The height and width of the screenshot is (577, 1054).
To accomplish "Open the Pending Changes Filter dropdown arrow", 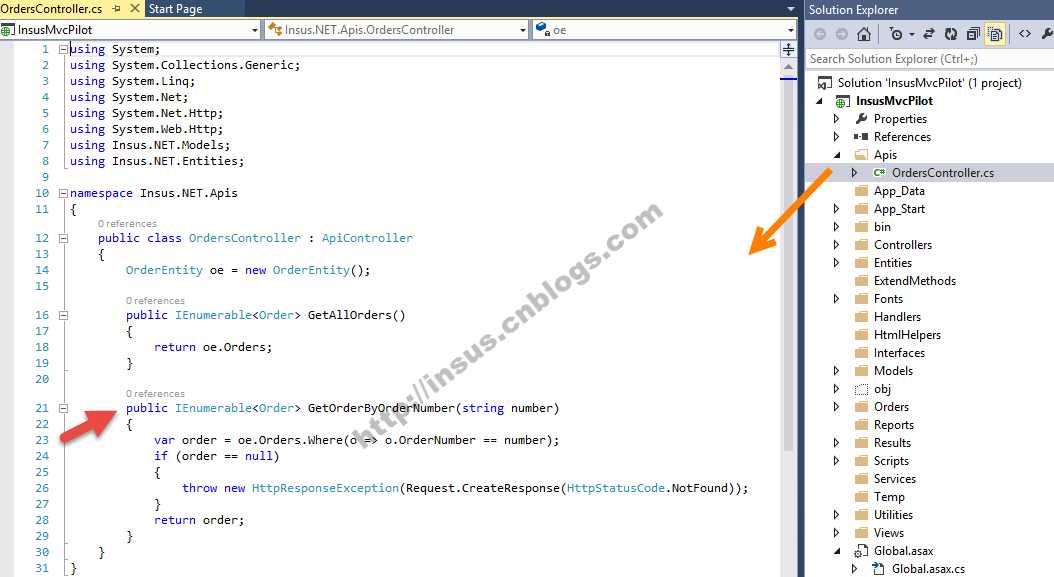I will [911, 34].
